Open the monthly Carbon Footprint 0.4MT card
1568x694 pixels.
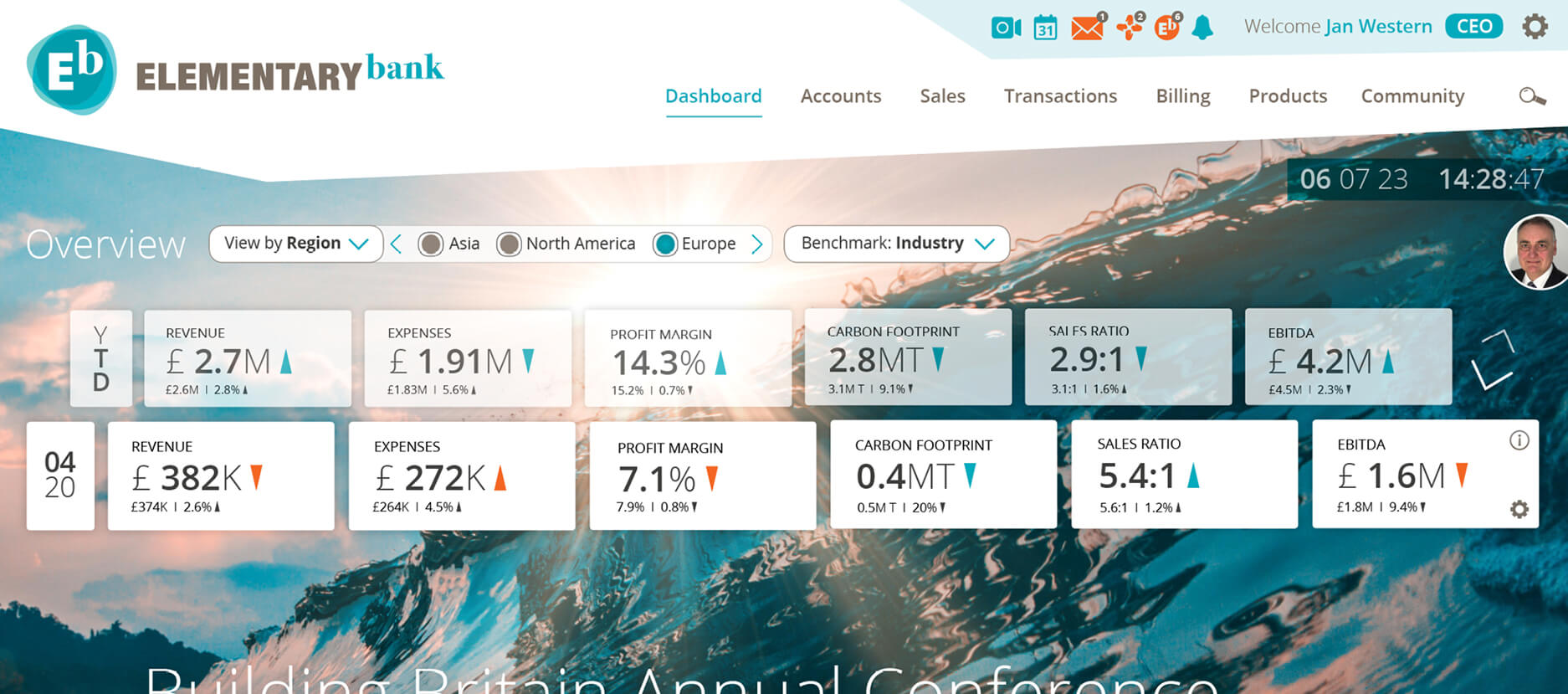tap(944, 474)
